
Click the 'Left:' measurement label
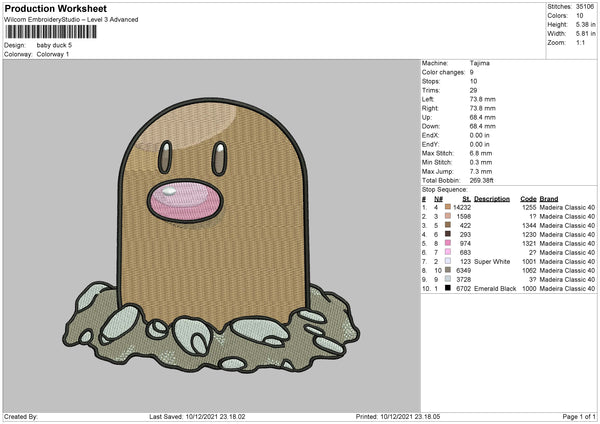pos(428,99)
